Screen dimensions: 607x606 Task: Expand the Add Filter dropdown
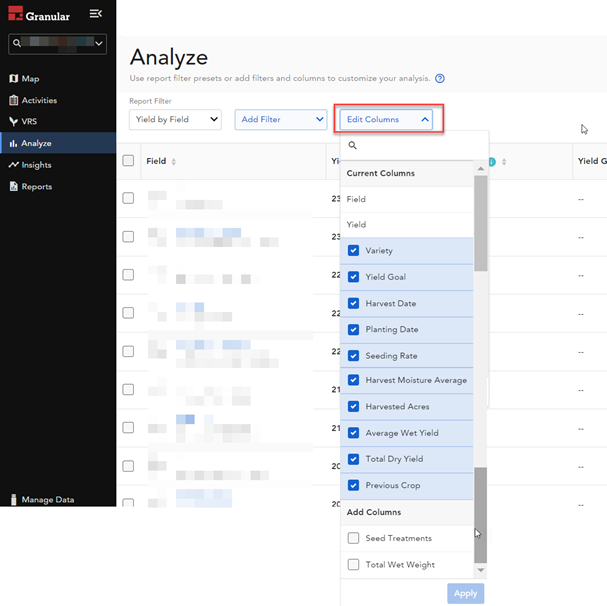(x=281, y=120)
